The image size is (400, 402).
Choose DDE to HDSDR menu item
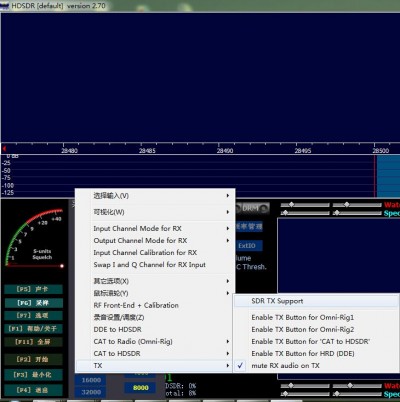[117, 329]
